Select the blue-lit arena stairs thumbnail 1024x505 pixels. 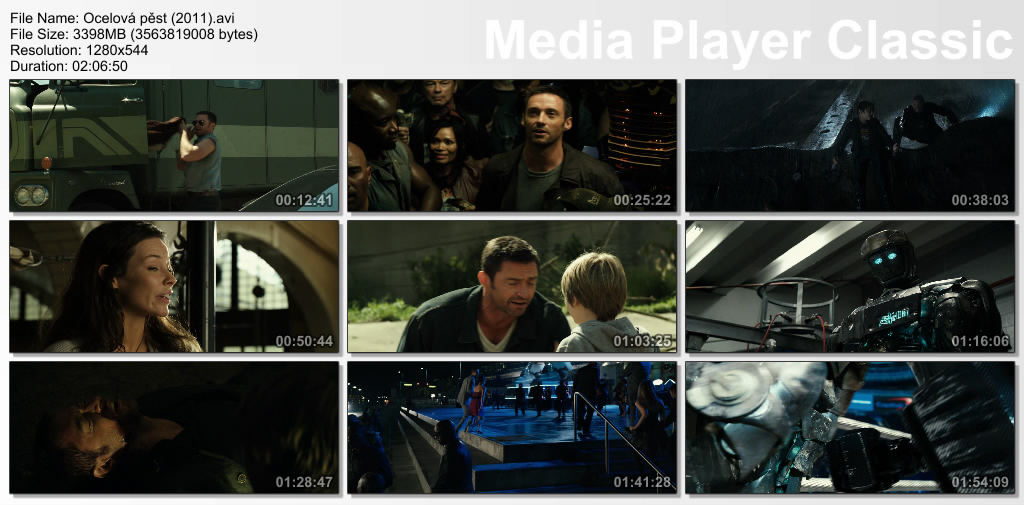coord(512,427)
